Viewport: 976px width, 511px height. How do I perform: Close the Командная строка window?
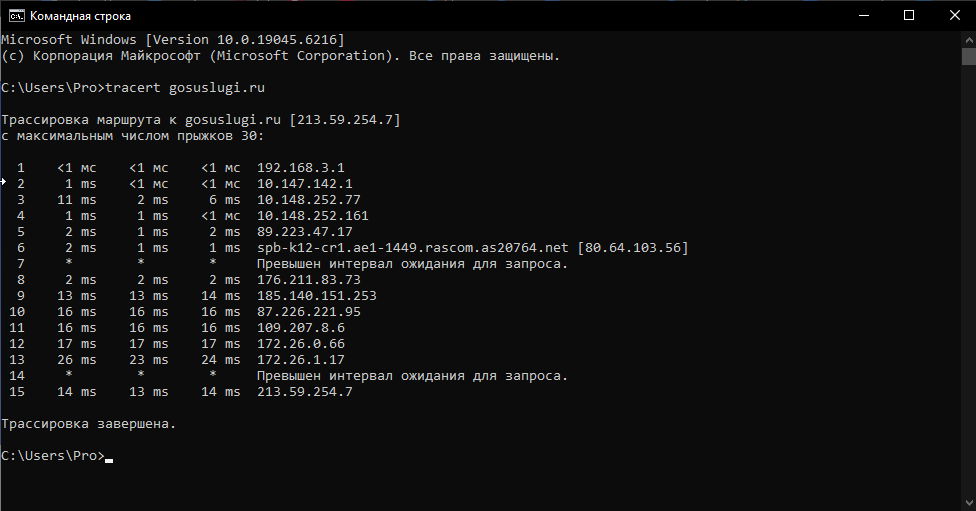click(x=954, y=16)
